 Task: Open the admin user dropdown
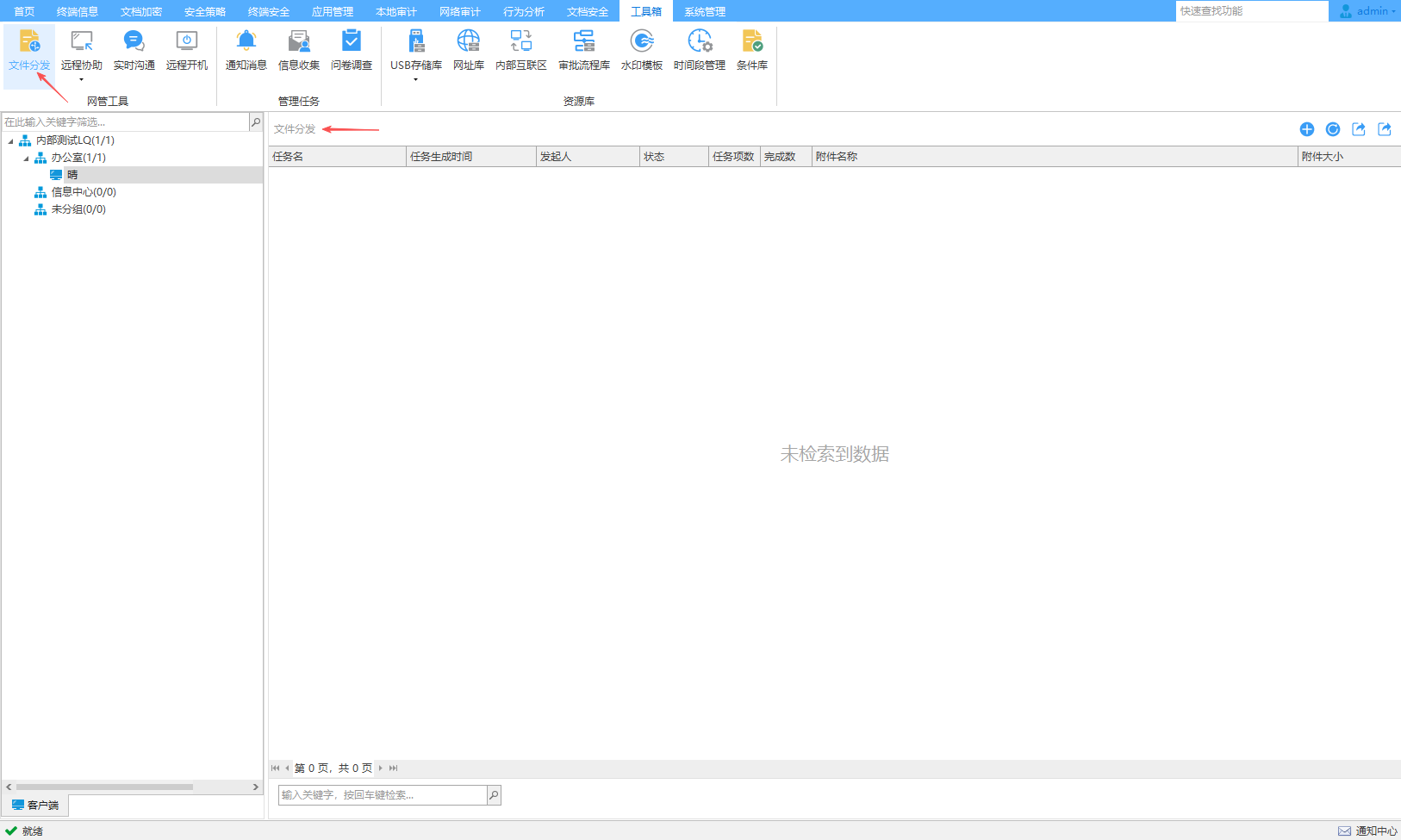(1370, 11)
